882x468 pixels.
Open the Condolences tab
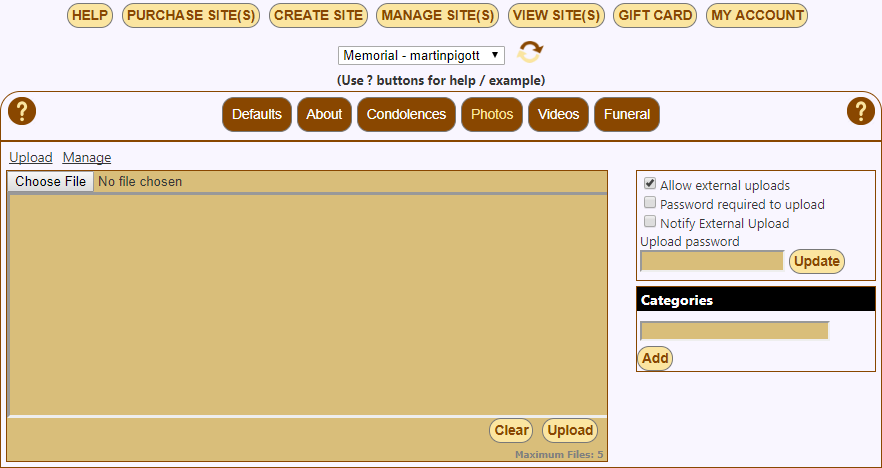[x=406, y=114]
